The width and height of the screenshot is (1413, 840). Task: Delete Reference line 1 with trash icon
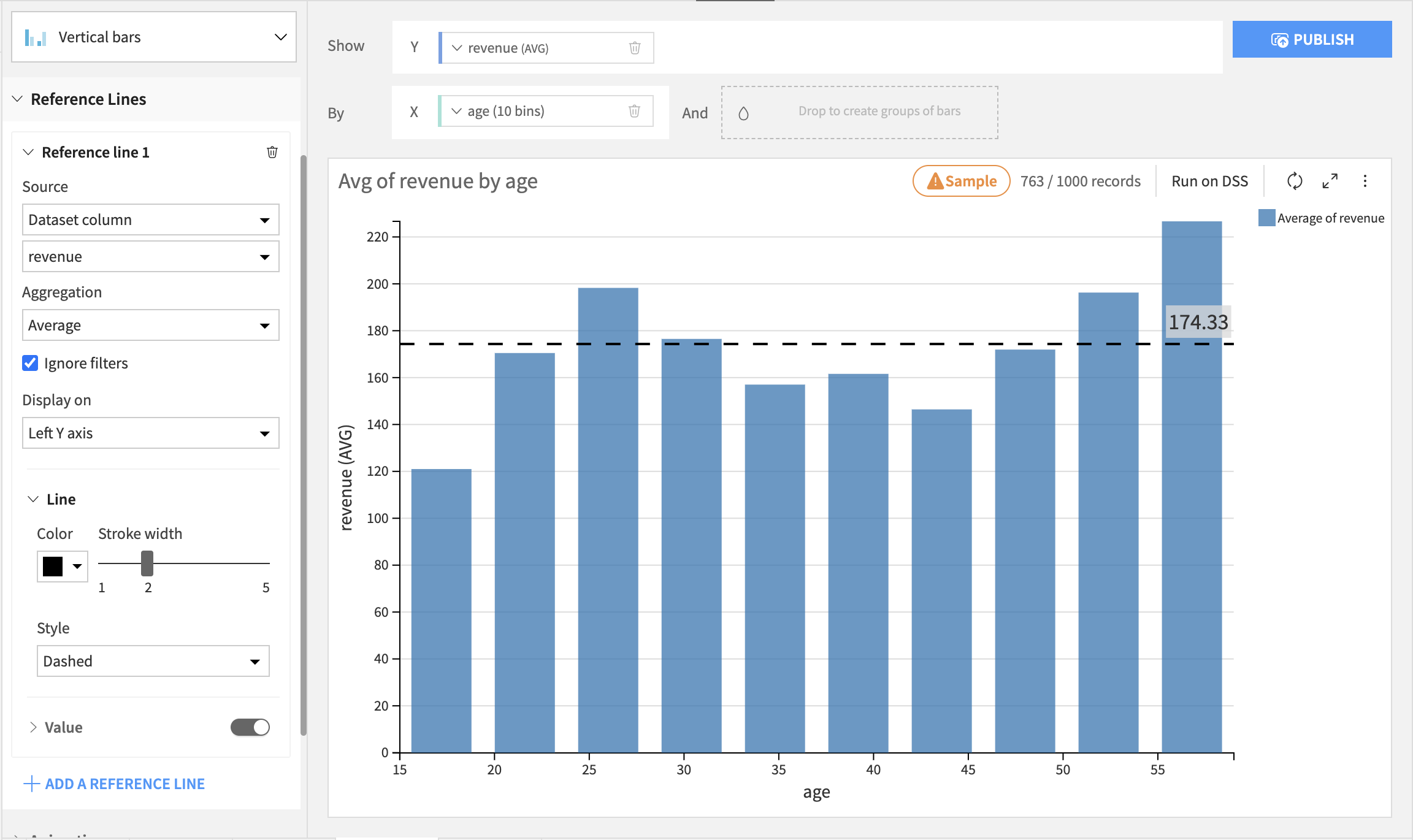[x=272, y=152]
